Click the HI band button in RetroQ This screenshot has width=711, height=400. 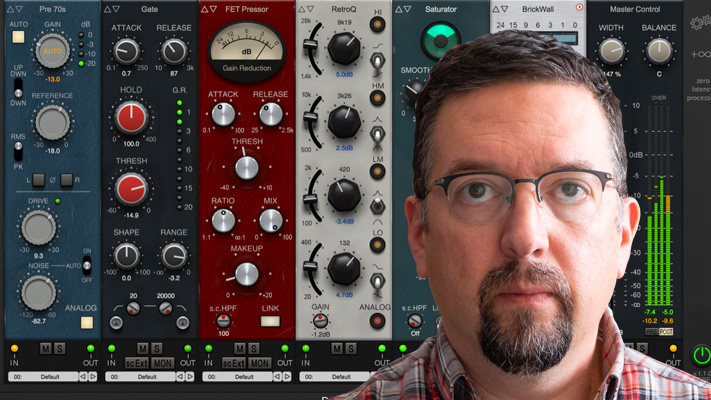(378, 13)
